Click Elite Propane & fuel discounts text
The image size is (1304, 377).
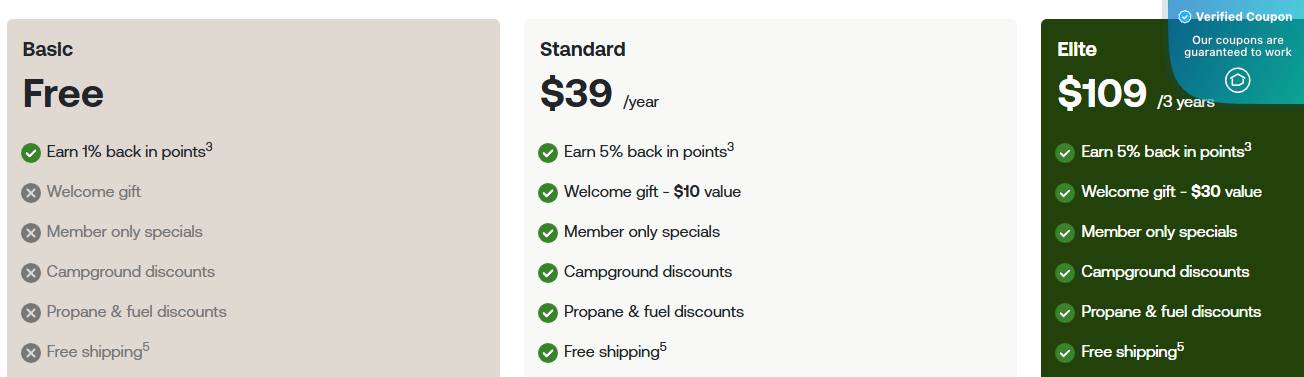click(x=1171, y=311)
